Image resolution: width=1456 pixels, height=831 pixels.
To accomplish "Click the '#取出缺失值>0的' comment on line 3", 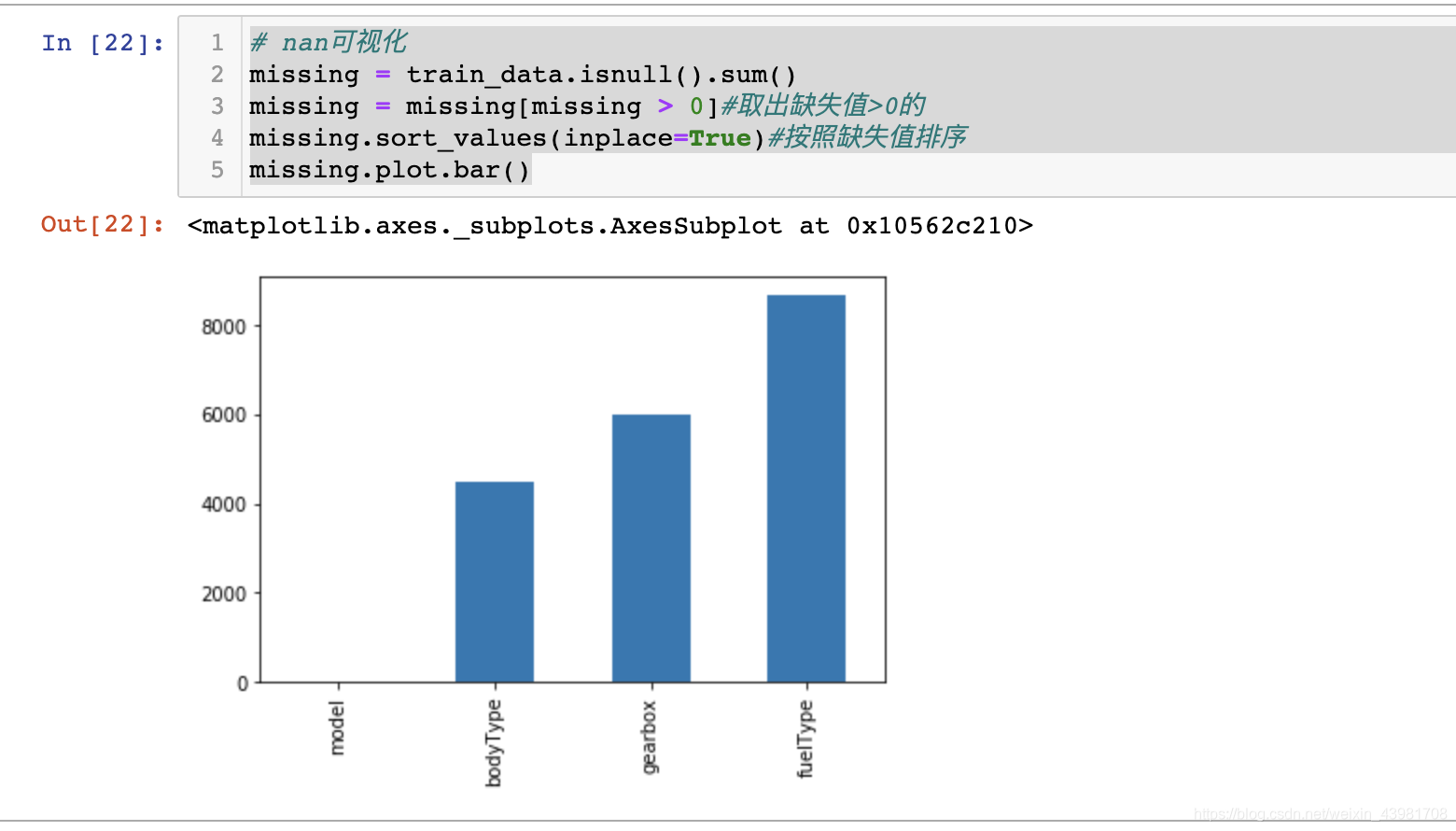I will click(823, 106).
